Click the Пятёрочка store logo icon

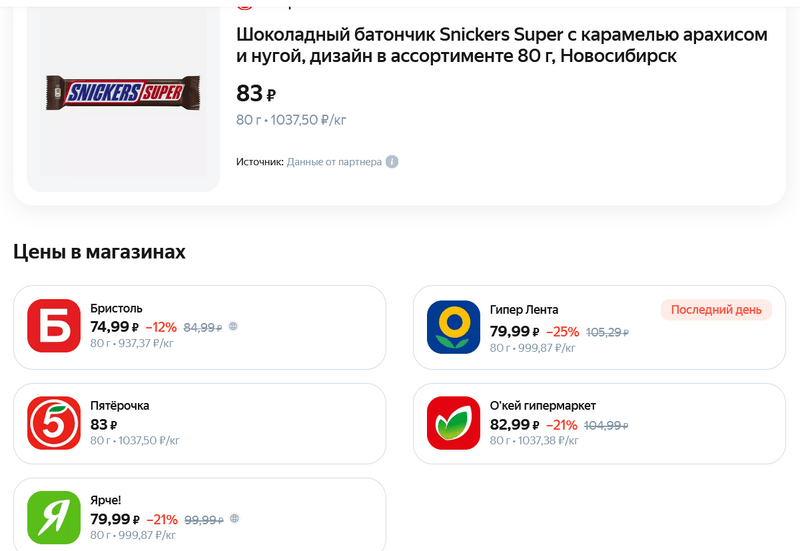click(x=53, y=423)
